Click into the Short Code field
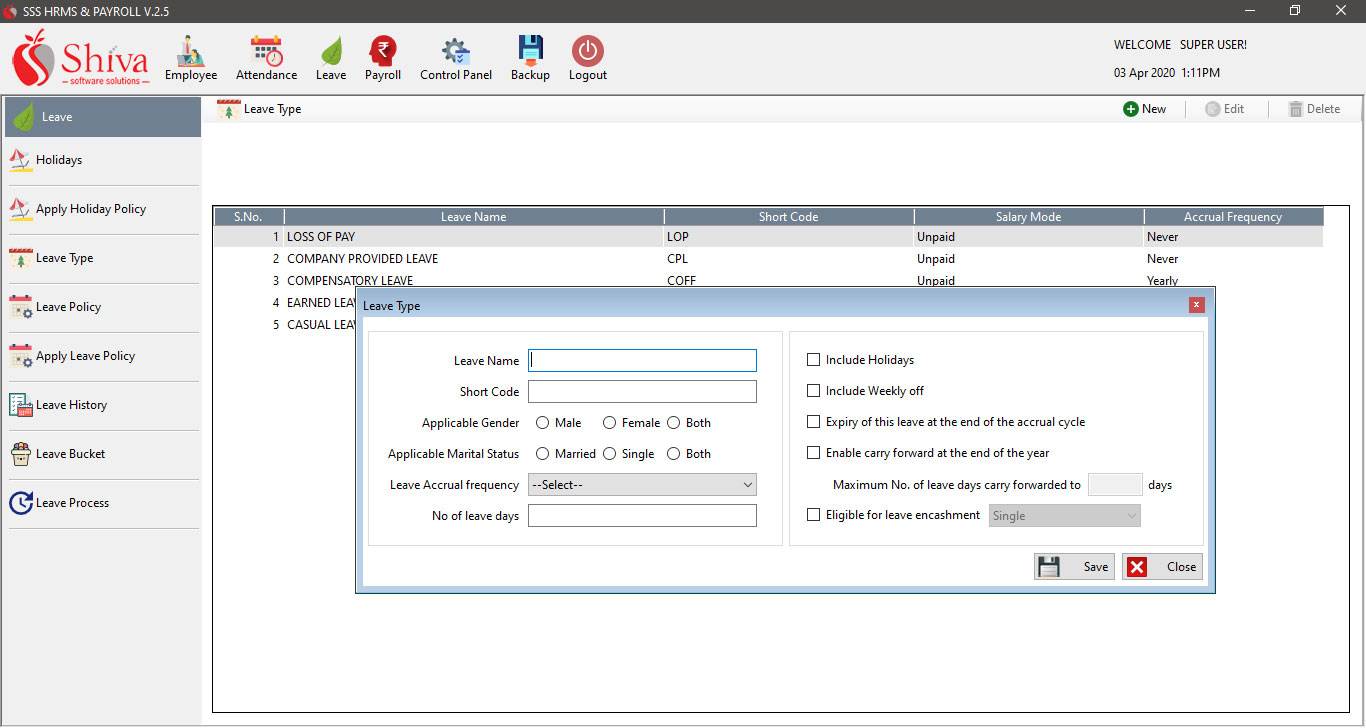 [642, 392]
